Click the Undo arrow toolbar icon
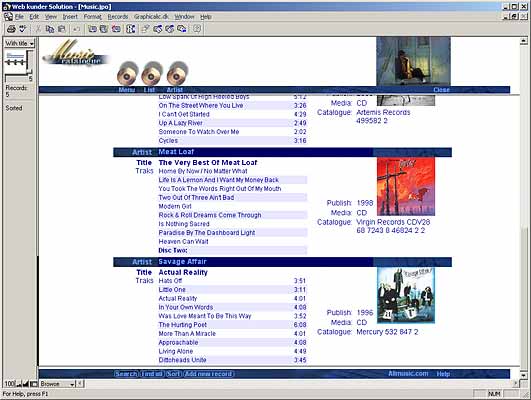Screen dimensions: 531x400 pyautogui.click(x=77, y=29)
